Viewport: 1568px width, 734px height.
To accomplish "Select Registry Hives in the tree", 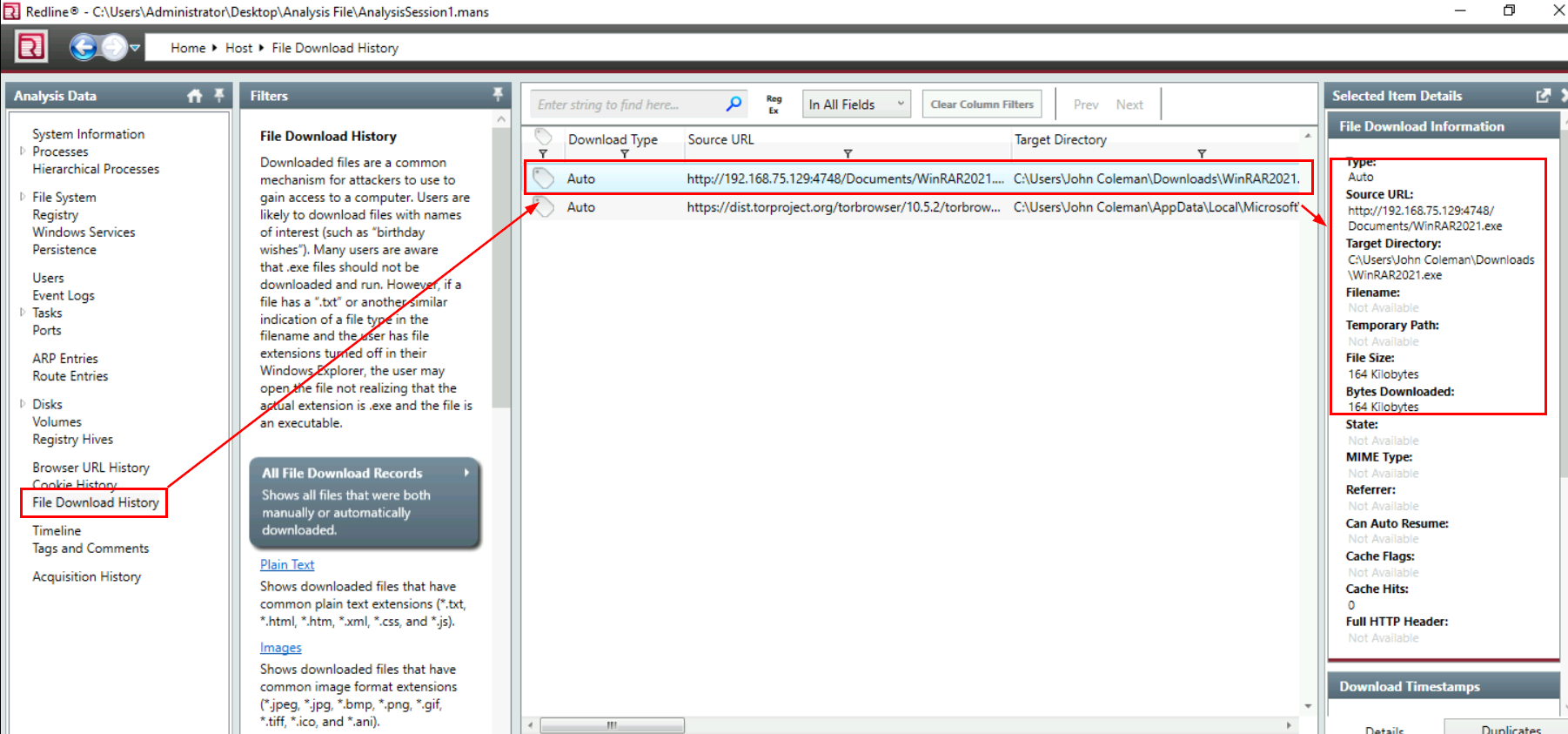I will tap(73, 440).
